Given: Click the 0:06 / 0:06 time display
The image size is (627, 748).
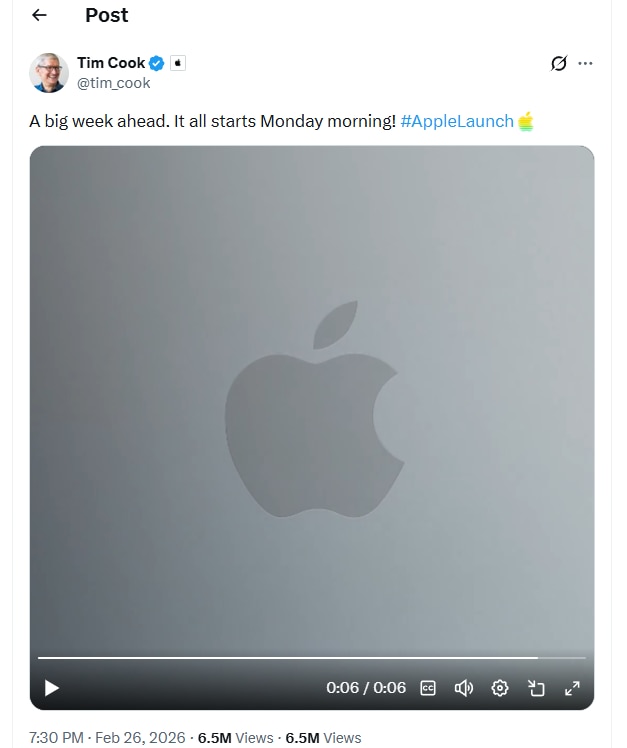Looking at the screenshot, I should pyautogui.click(x=366, y=688).
